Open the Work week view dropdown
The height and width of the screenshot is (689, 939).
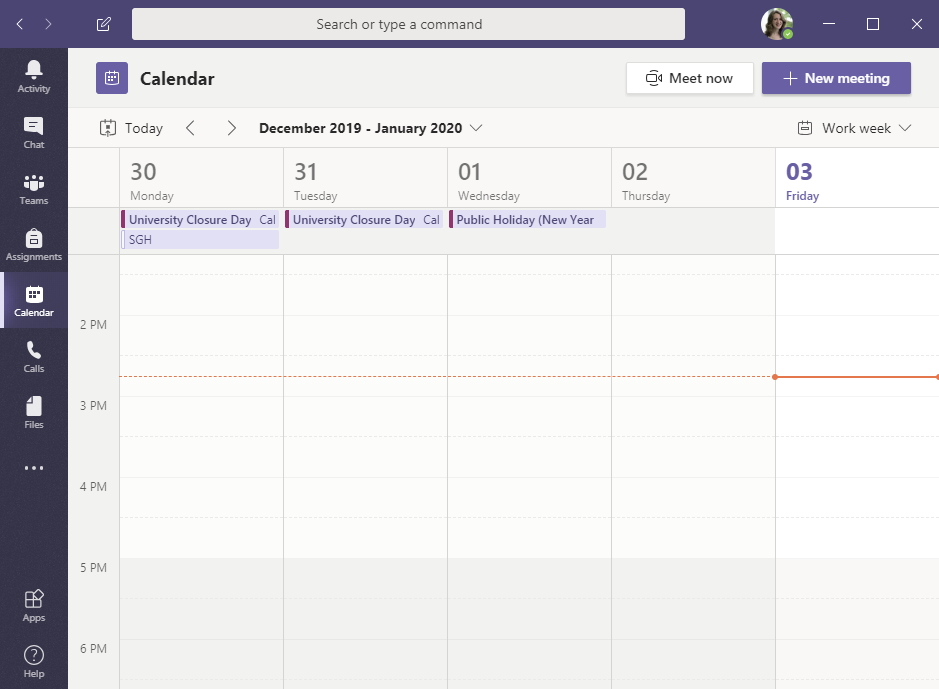[x=855, y=128]
